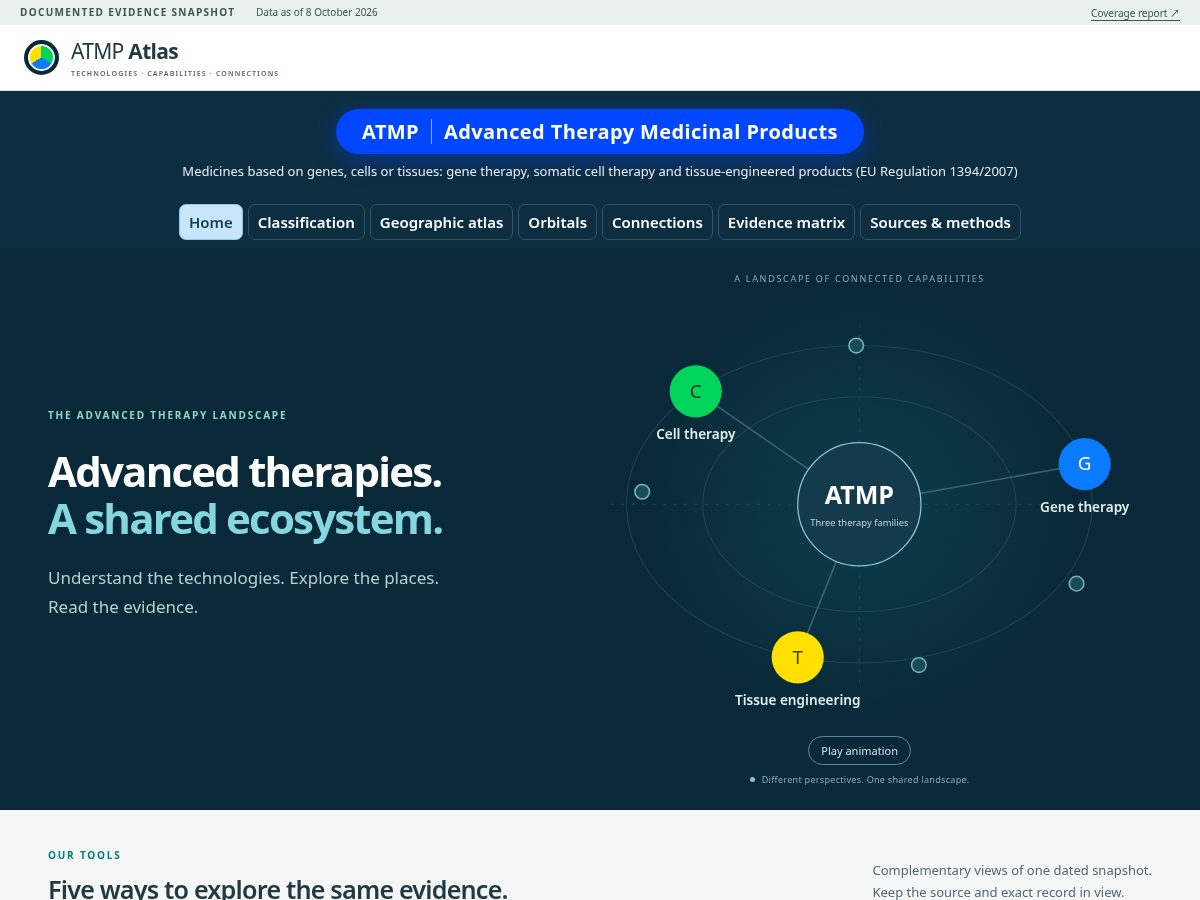Click the ATMP Atlas circular logo icon
Viewport: 1200px width, 900px height.
pyautogui.click(x=41, y=57)
